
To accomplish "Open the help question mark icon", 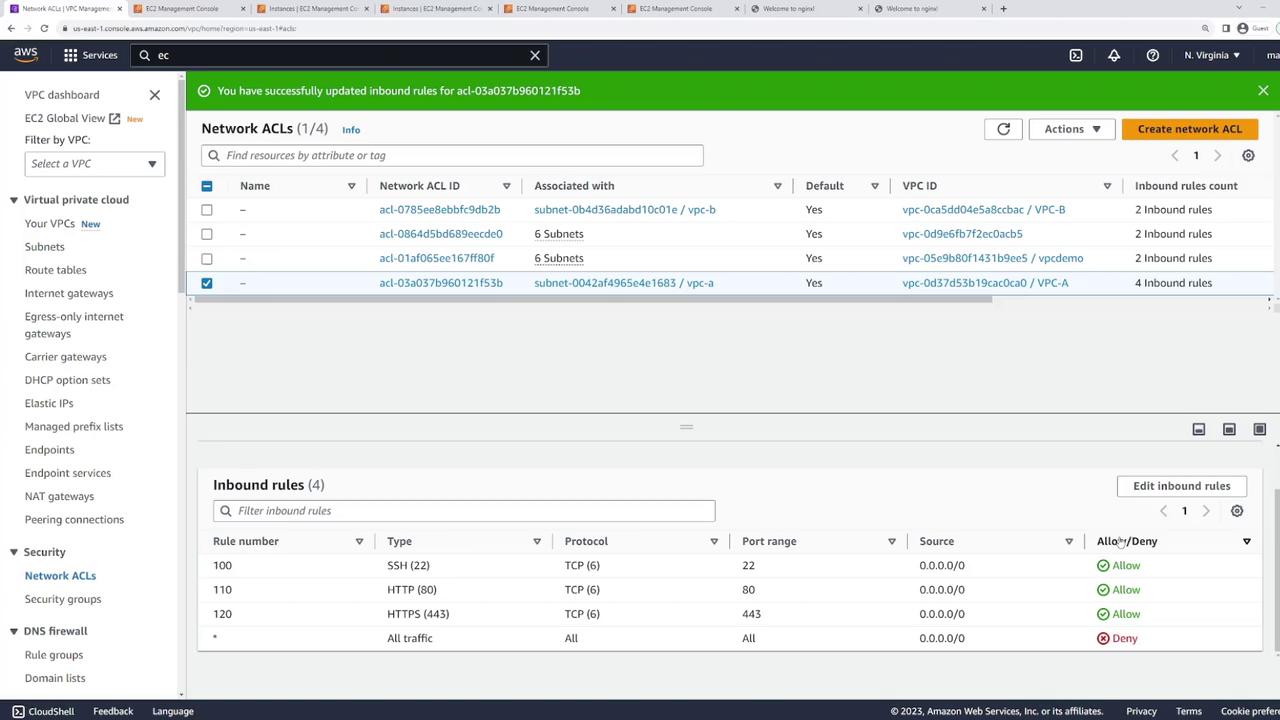I will point(1153,55).
